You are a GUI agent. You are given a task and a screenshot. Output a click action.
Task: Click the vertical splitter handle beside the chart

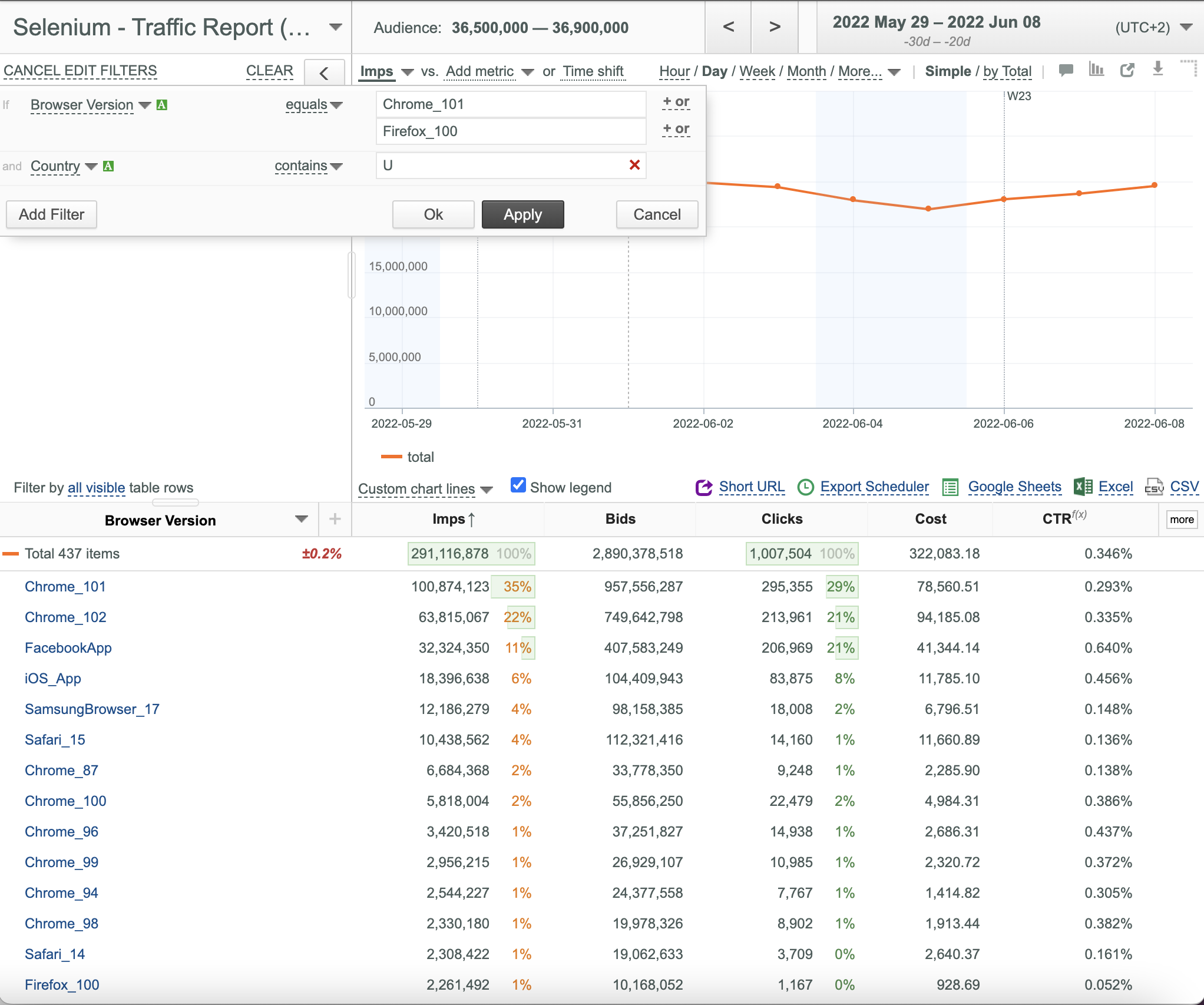coord(352,275)
